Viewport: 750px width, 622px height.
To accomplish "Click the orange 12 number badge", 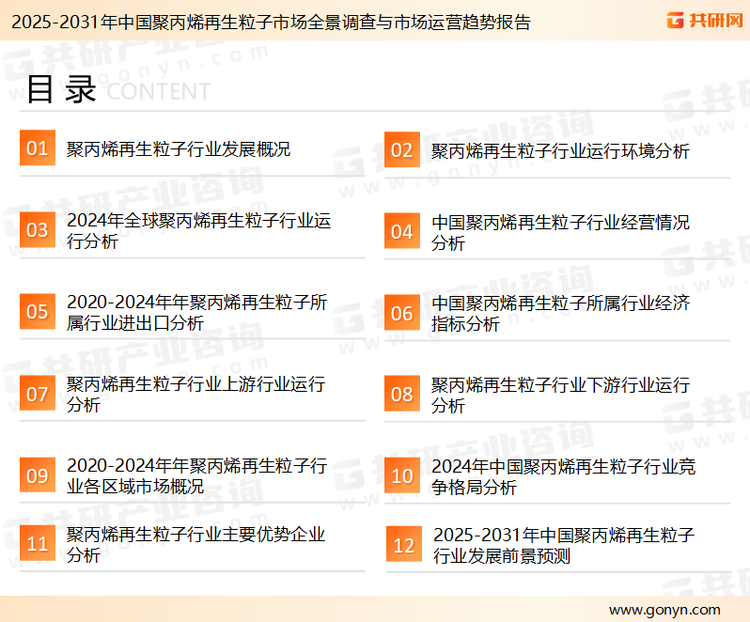I will coord(404,544).
